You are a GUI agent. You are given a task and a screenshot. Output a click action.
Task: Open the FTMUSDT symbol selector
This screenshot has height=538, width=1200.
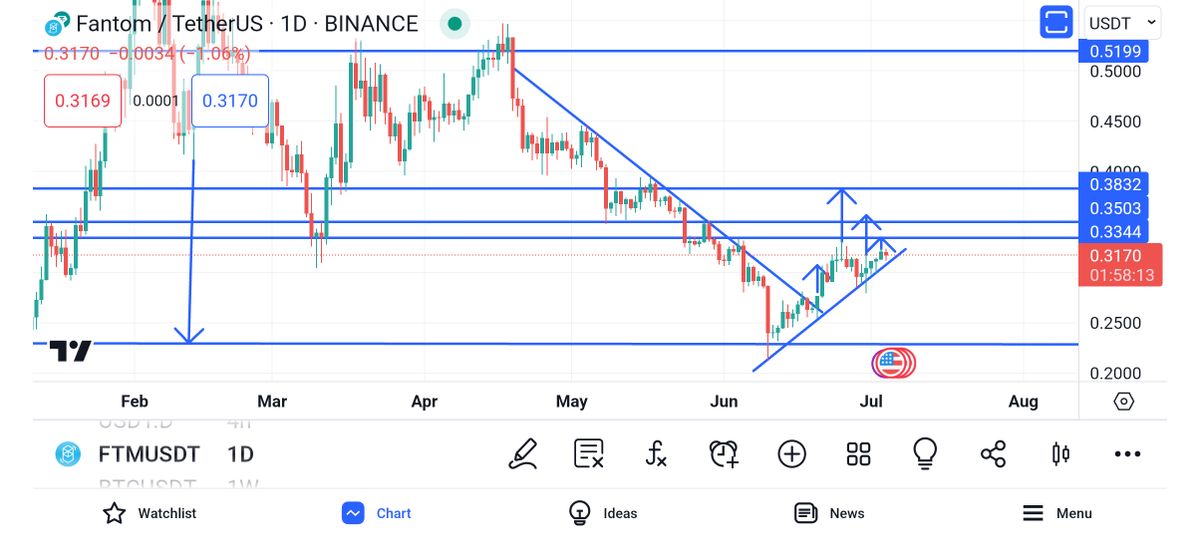click(148, 454)
